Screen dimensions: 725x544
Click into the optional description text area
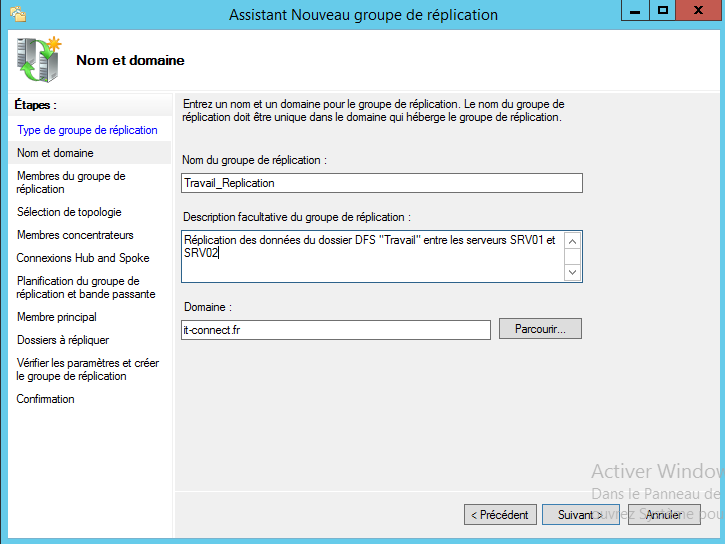point(372,256)
